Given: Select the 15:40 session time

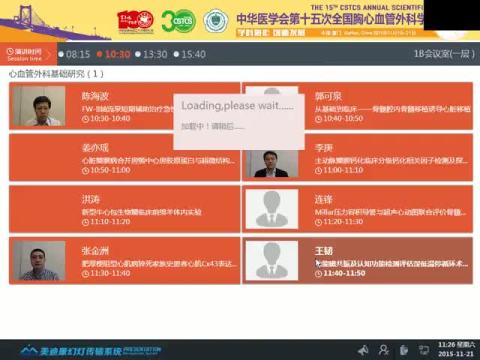Looking at the screenshot, I should 193,54.
